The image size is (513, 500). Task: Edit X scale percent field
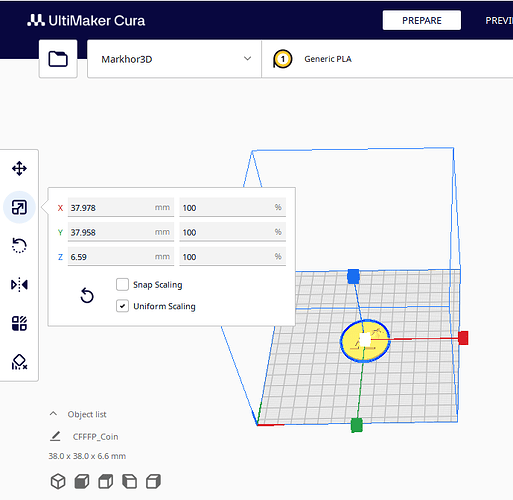coord(233,208)
